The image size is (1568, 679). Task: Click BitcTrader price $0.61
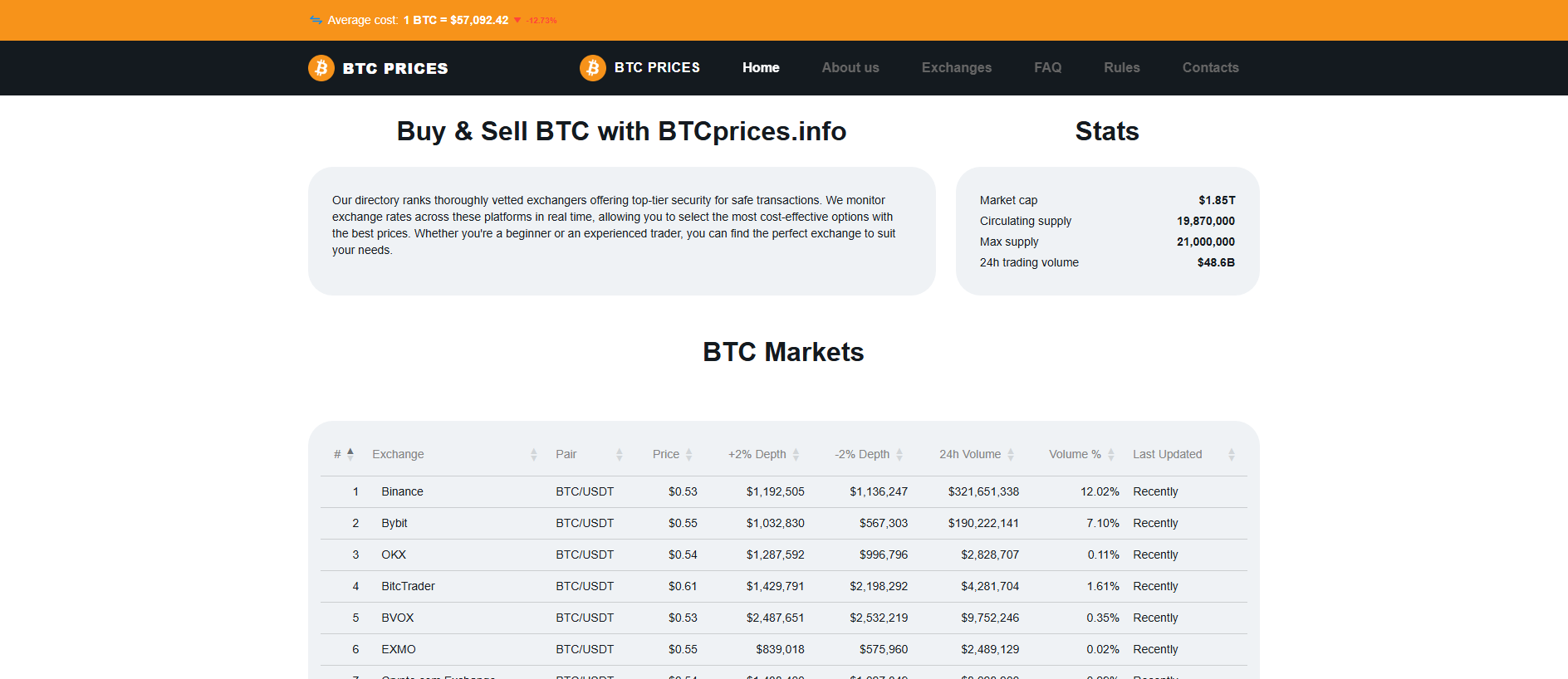coord(683,586)
